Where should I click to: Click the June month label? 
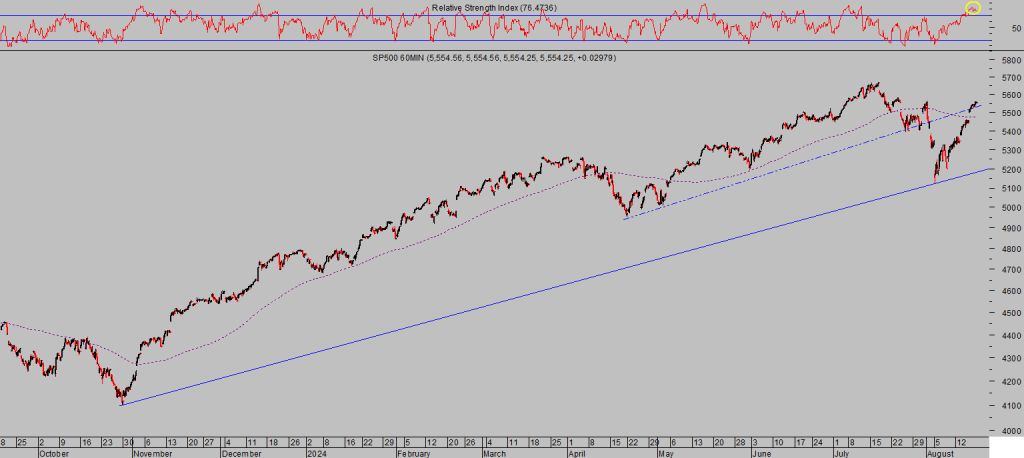pos(763,452)
